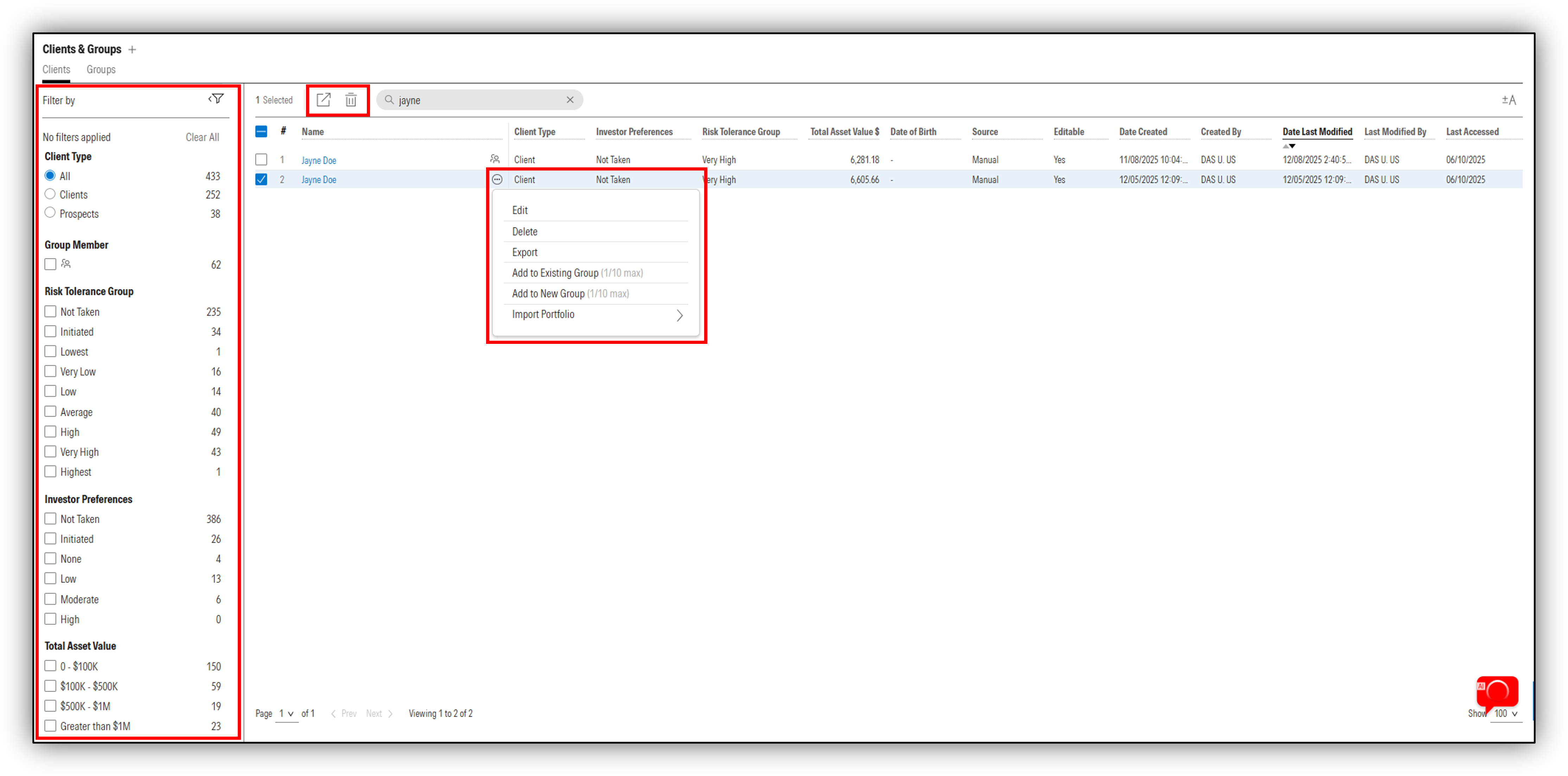Click the Prev page button

point(344,713)
